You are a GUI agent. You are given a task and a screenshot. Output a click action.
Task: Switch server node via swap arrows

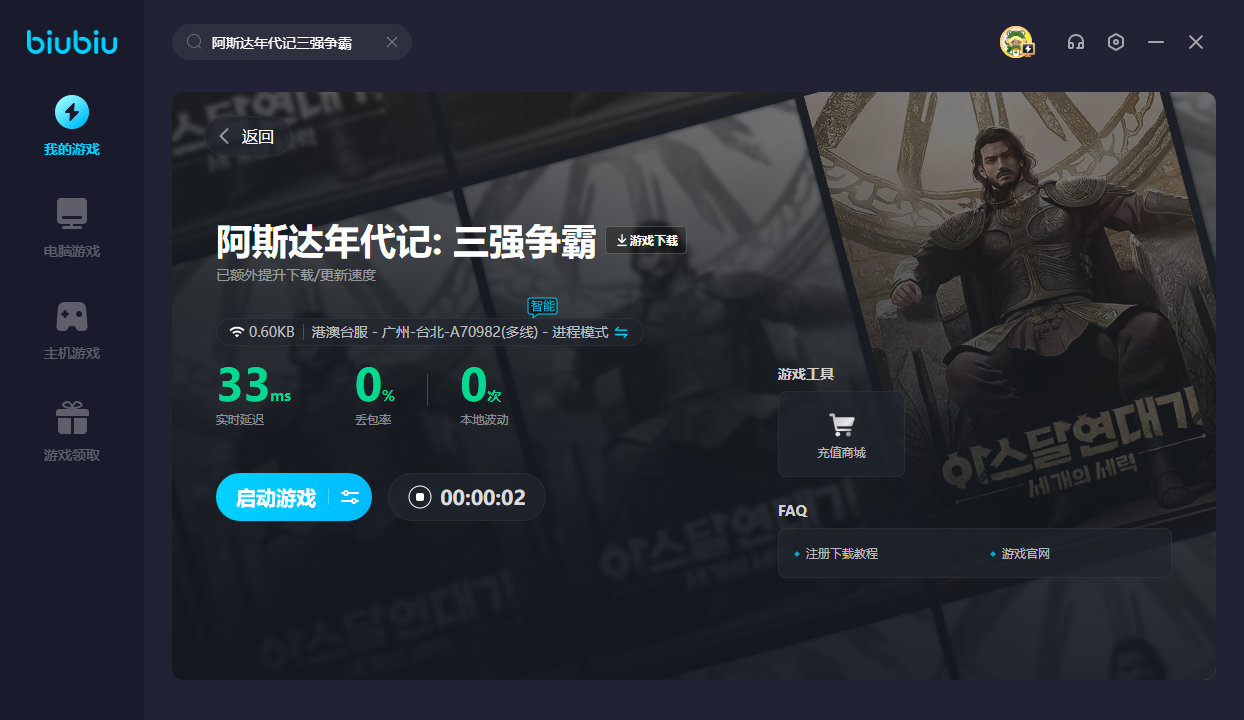click(621, 332)
